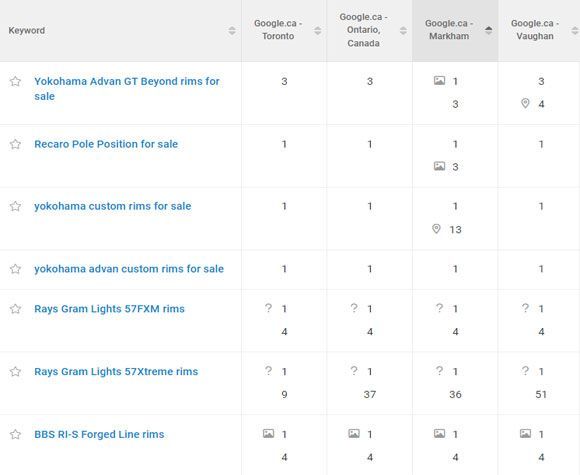Image resolution: width=580 pixels, height=475 pixels.
Task: Select Google.ca - Ontario, Canada column header
Action: (364, 30)
